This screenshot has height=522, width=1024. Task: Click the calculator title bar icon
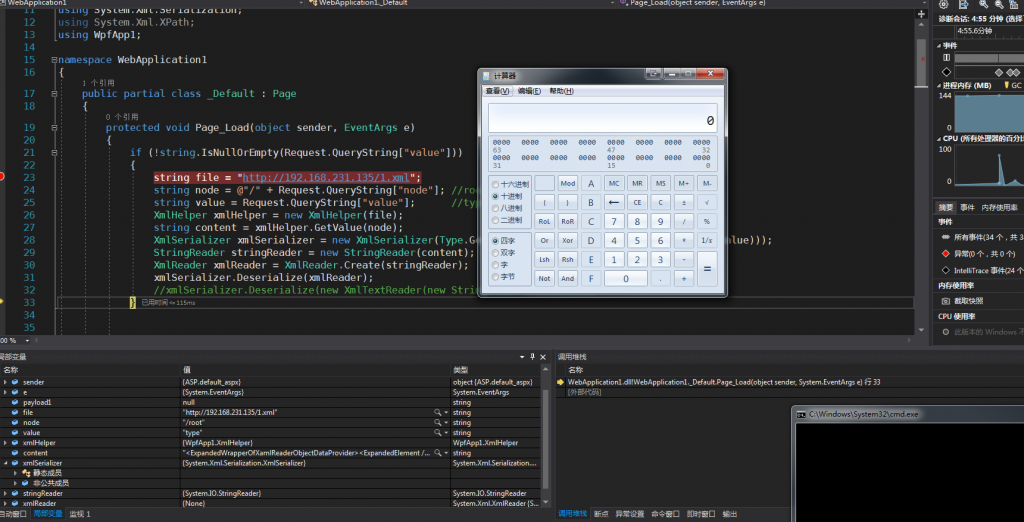coord(485,76)
